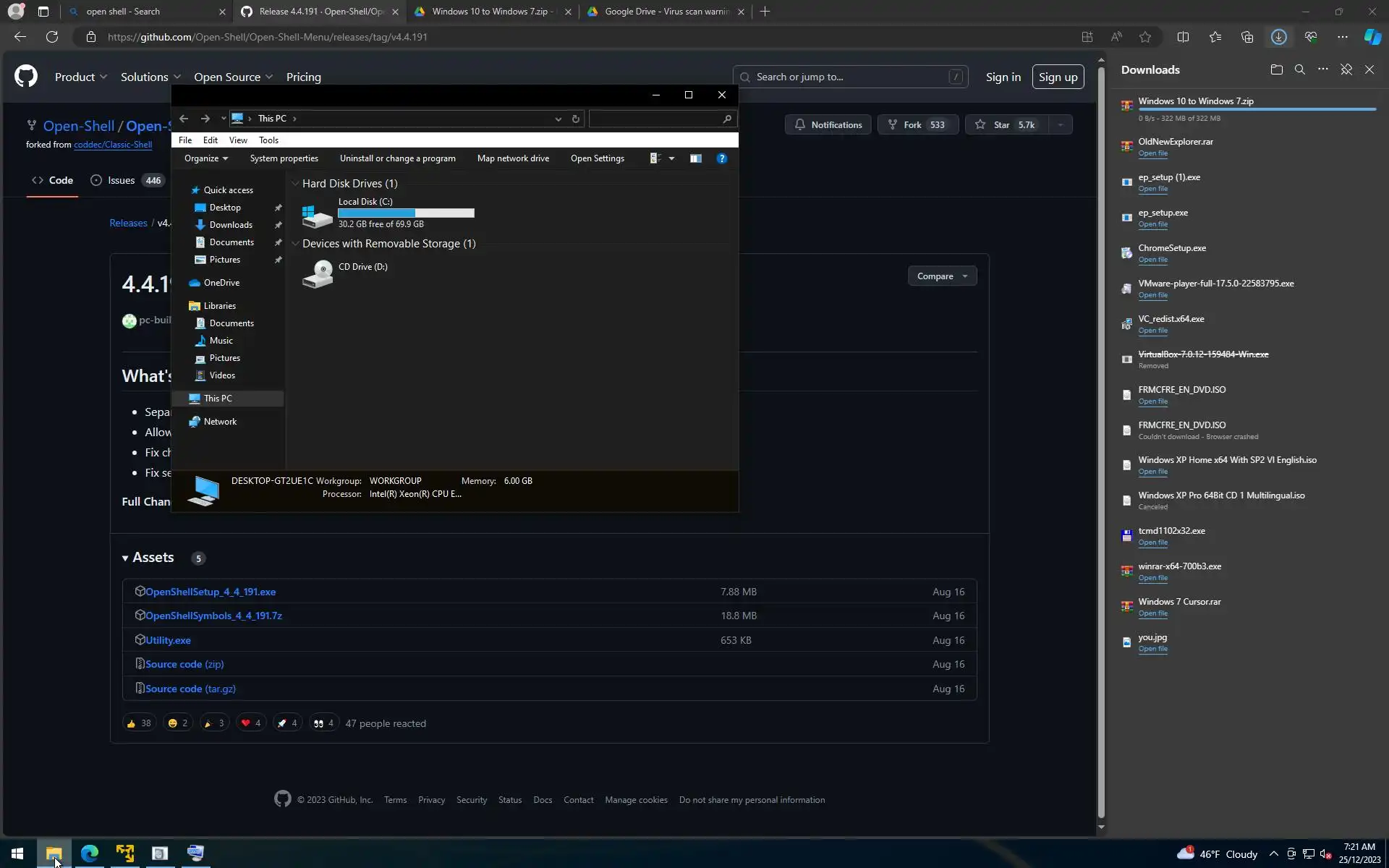
Task: Click the search icon in the Downloads panel
Action: click(x=1299, y=69)
